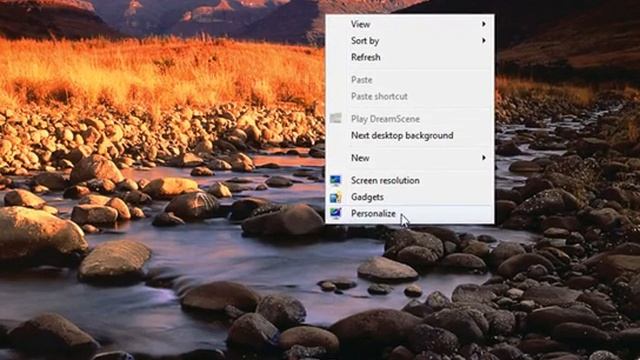Expand the Sort by submenu arrow

tap(484, 40)
